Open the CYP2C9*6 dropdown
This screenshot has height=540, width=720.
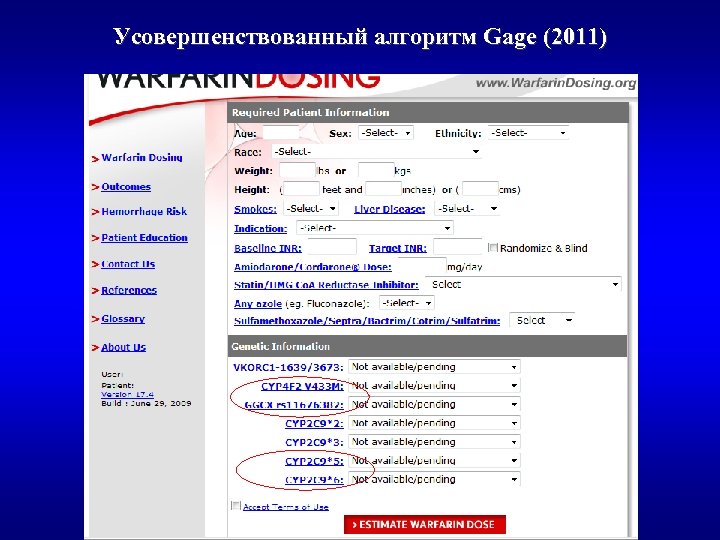pos(434,479)
